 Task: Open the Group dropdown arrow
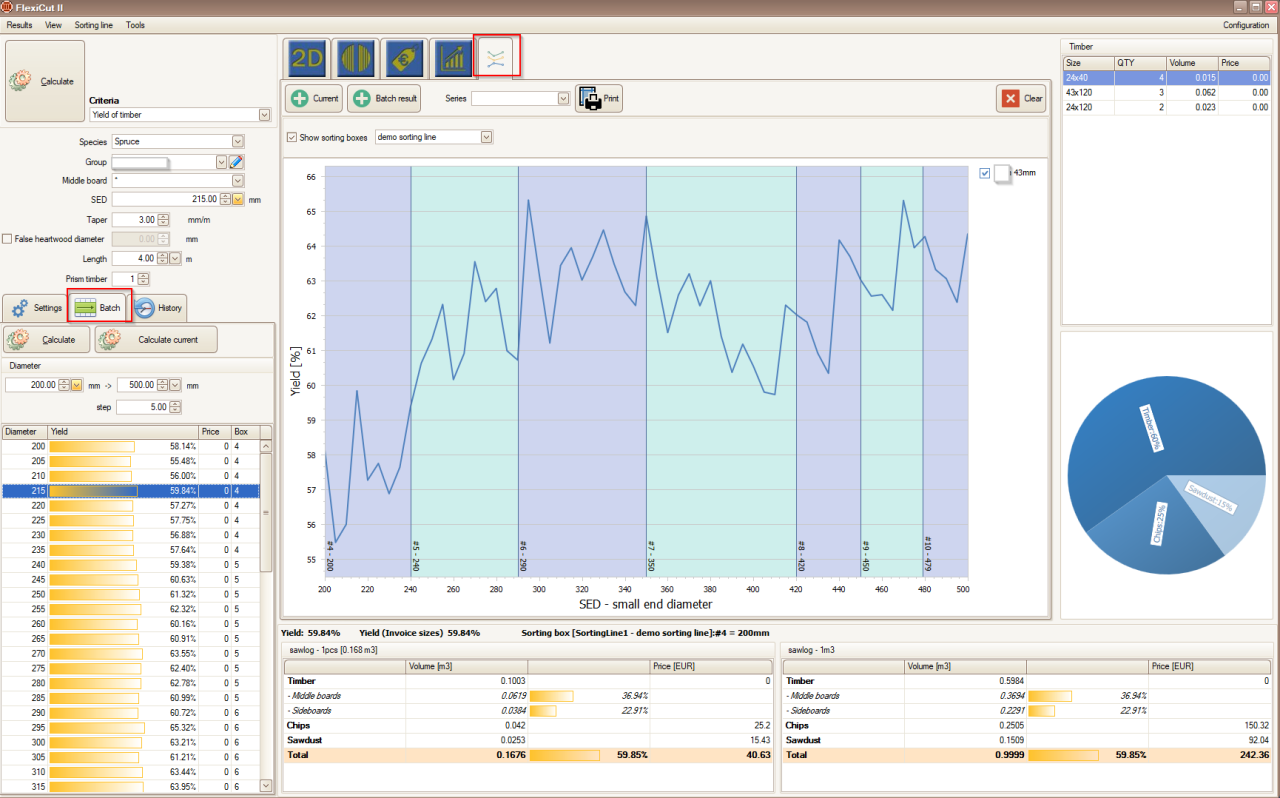pos(221,162)
